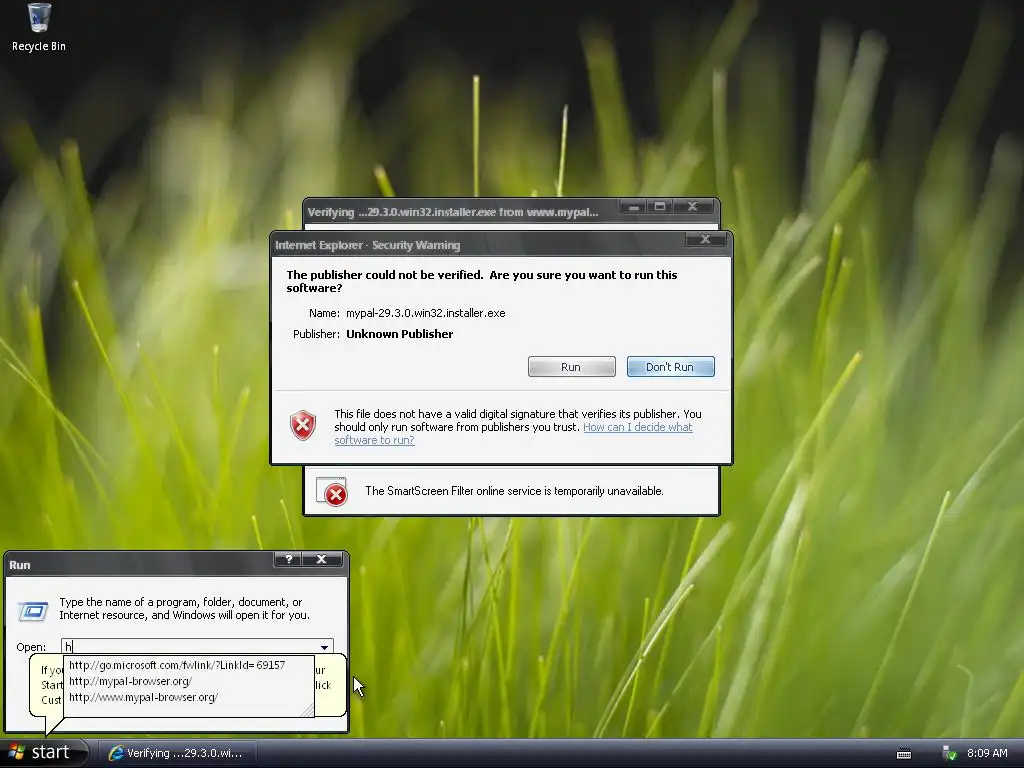
Task: Open 'How can I decide what software to run?' link
Action: 513,434
